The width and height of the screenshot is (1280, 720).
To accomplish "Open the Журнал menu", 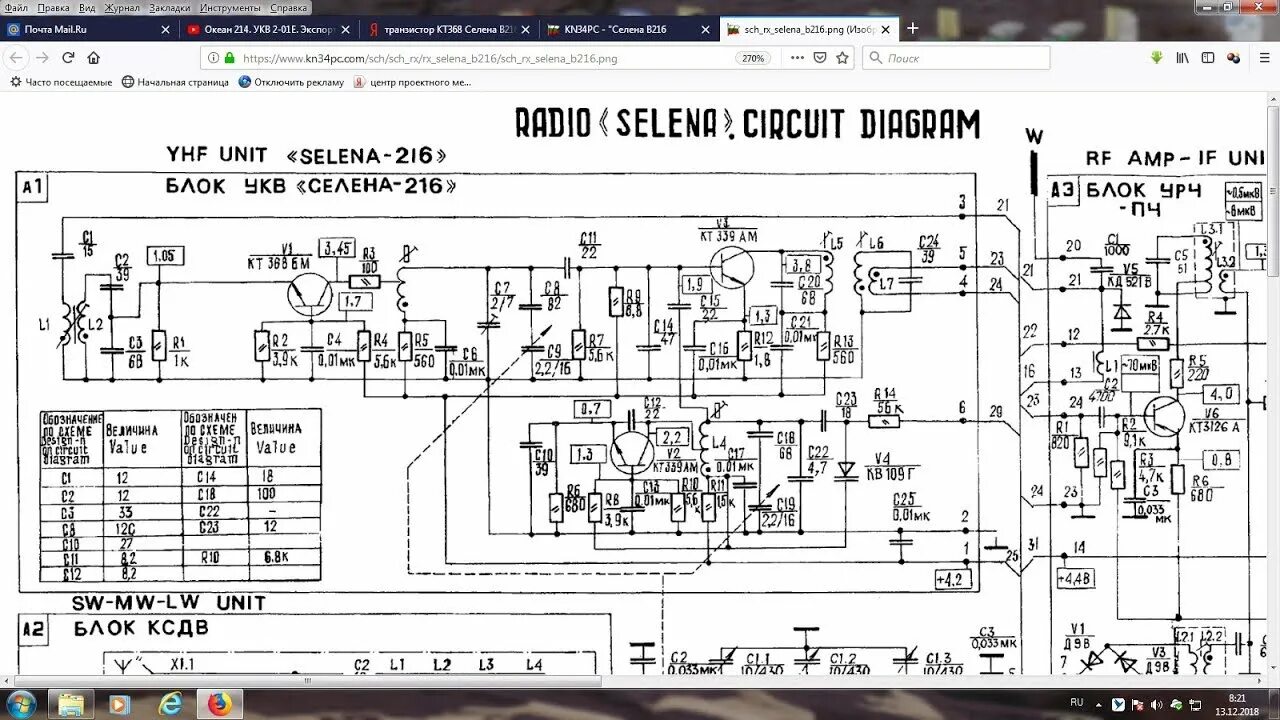I will [123, 7].
